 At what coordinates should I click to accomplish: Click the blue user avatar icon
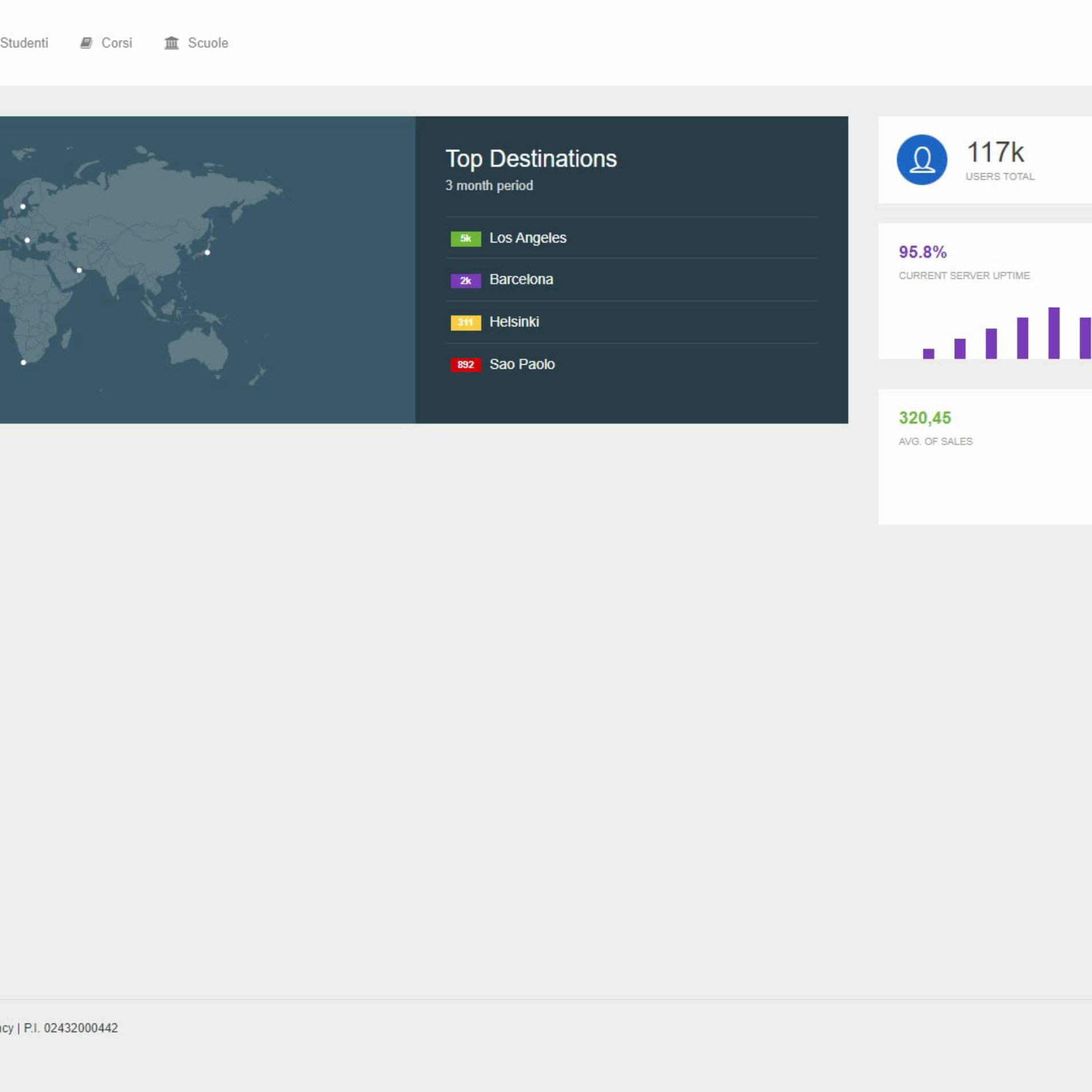tap(922, 160)
